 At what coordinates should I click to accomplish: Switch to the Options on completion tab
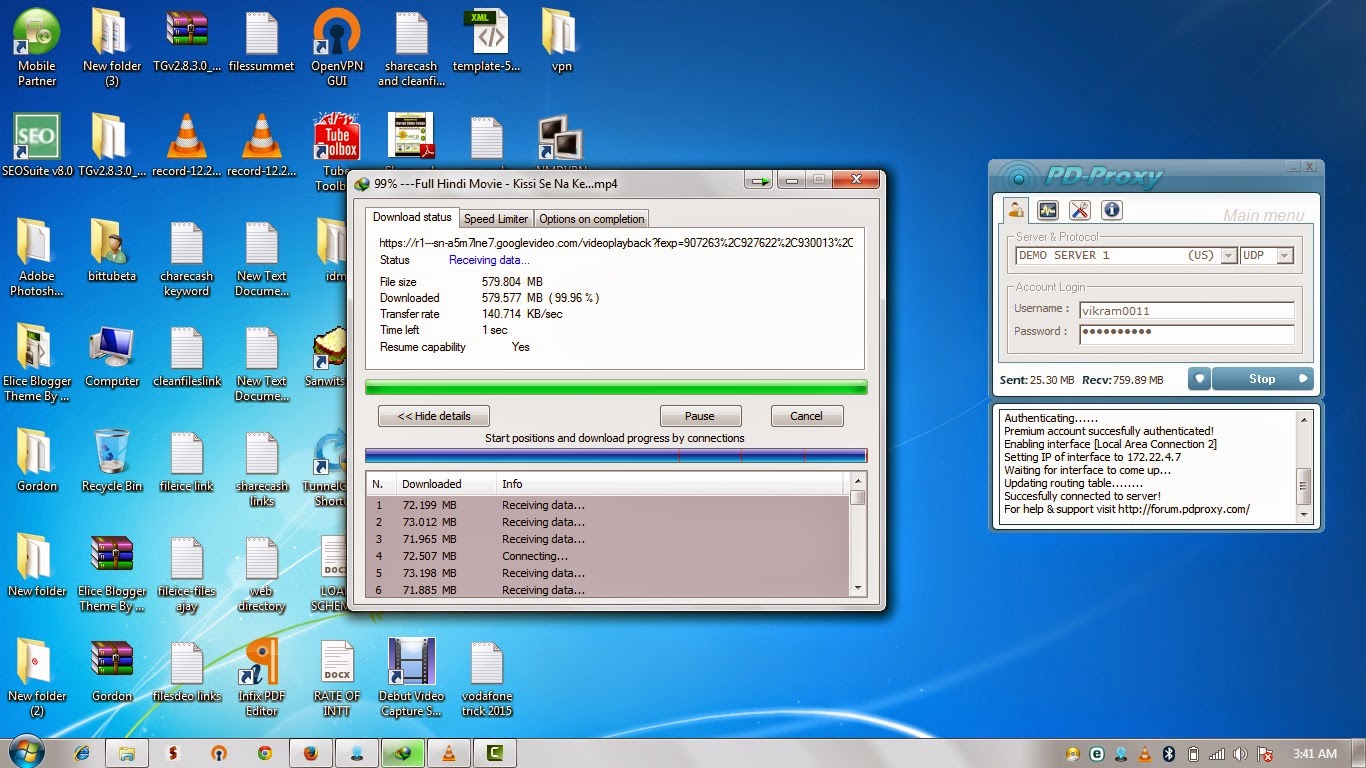point(592,219)
